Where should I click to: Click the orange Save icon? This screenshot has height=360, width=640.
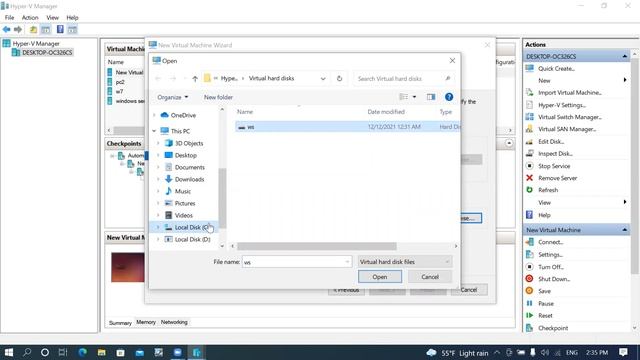pos(529,291)
